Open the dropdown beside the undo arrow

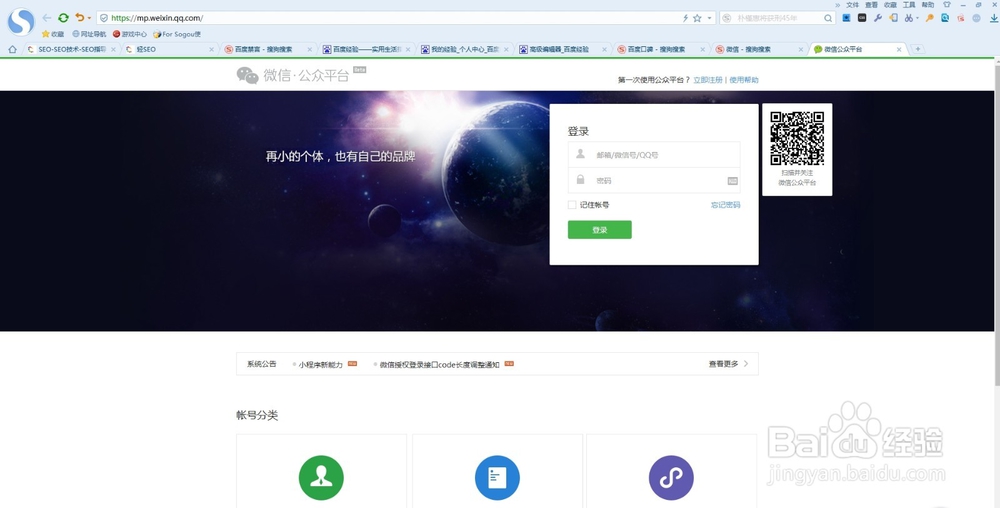(x=89, y=18)
